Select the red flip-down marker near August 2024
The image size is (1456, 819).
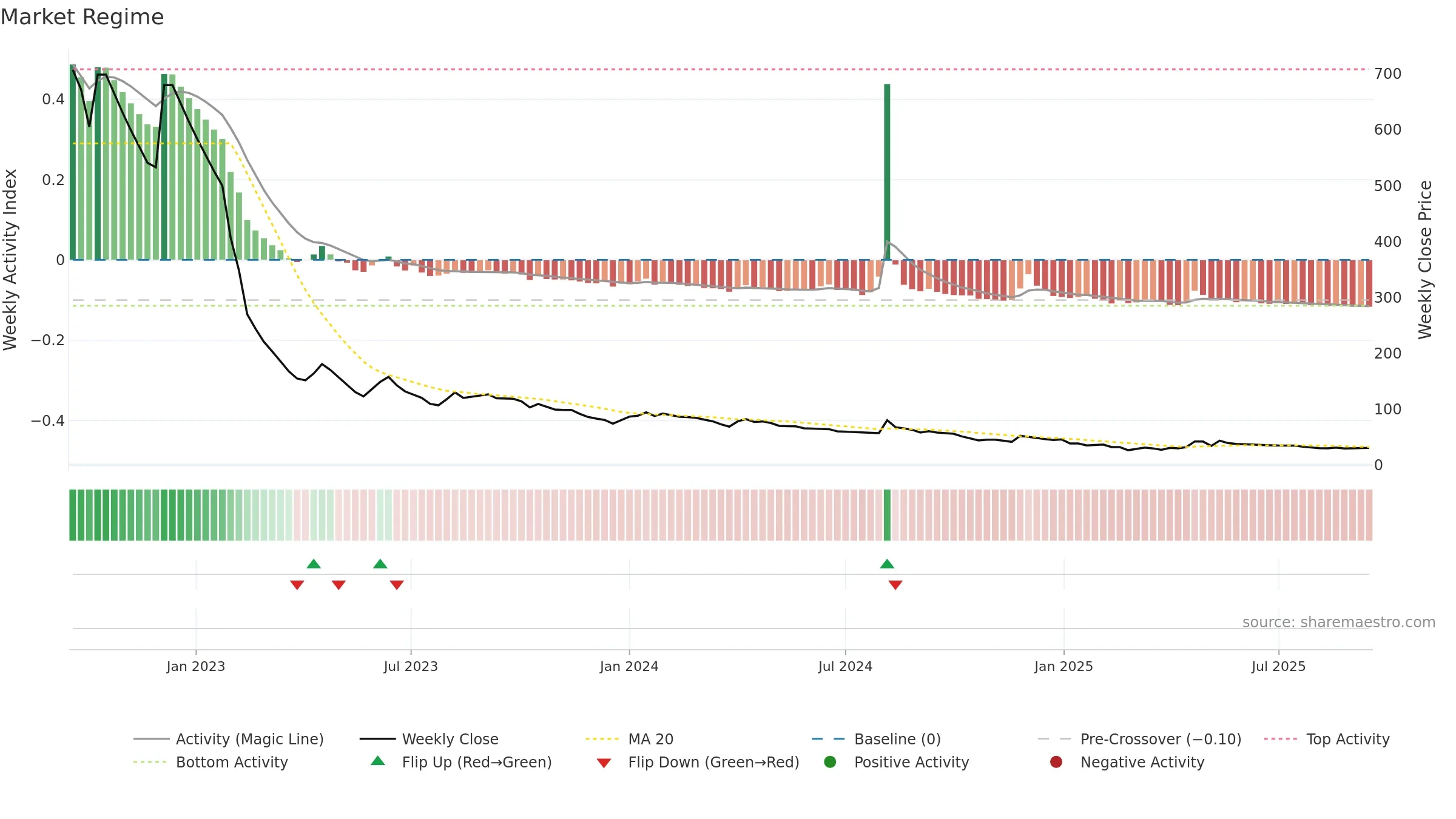click(x=895, y=585)
